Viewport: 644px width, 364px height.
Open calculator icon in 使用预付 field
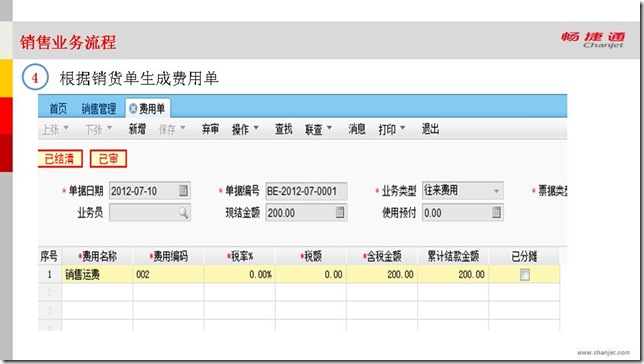pyautogui.click(x=496, y=212)
